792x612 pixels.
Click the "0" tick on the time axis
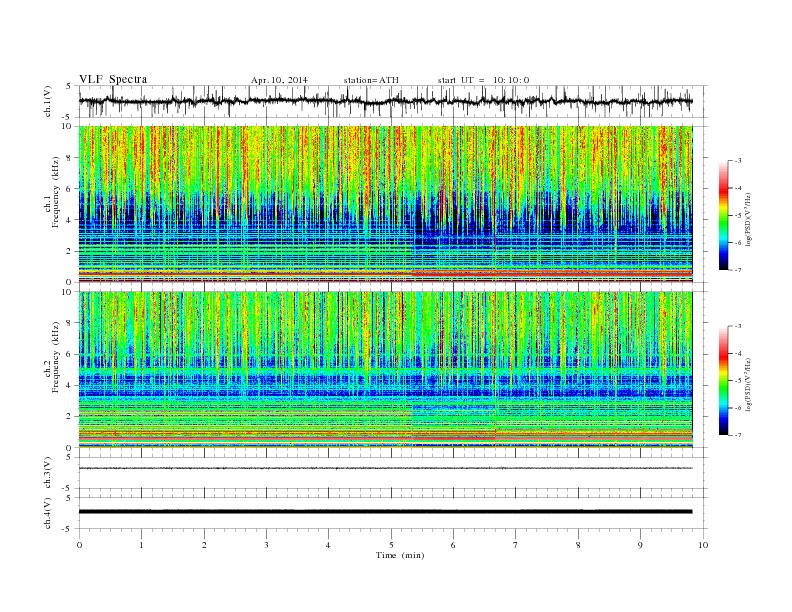point(79,545)
